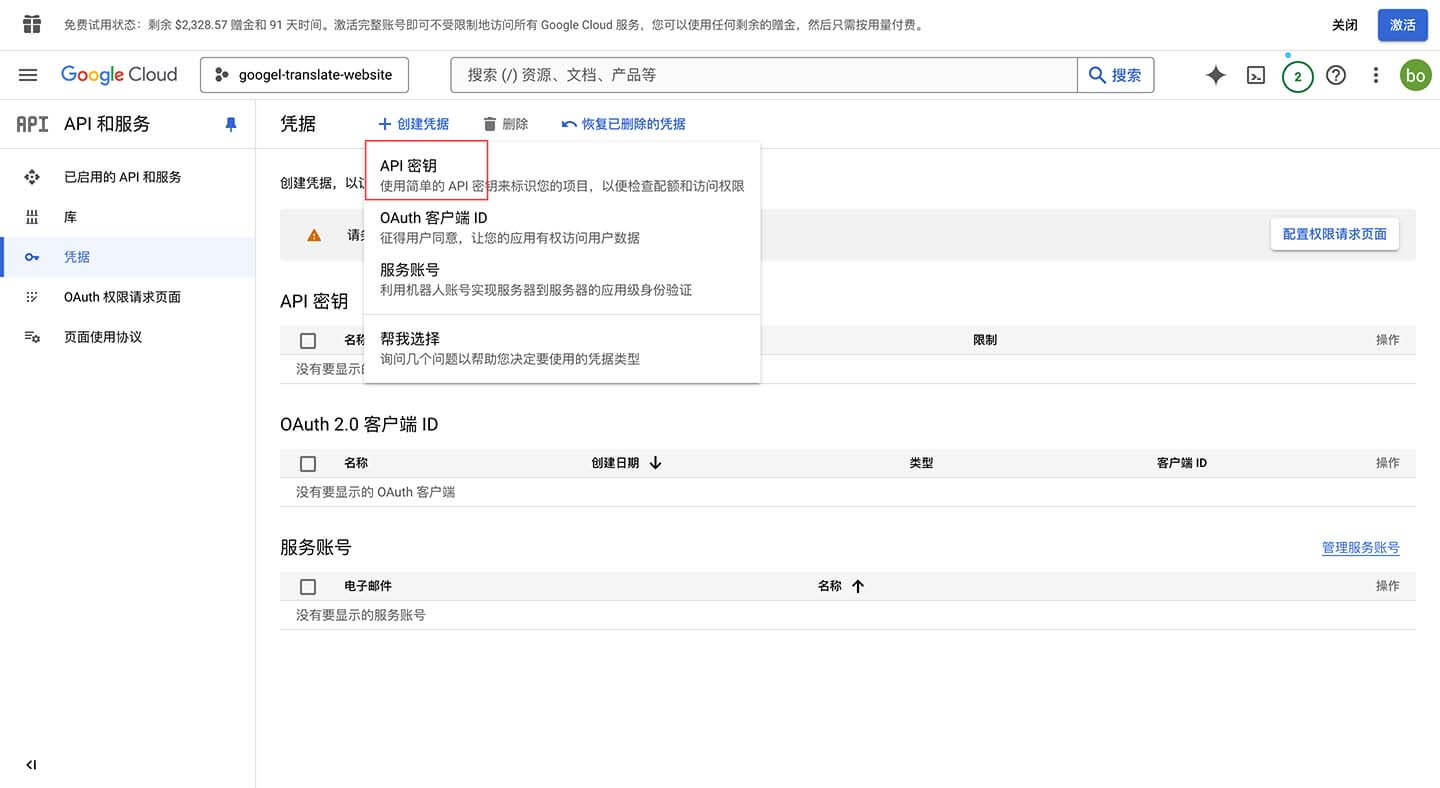Click the 'API 和服务' sidebar title

tap(107, 124)
